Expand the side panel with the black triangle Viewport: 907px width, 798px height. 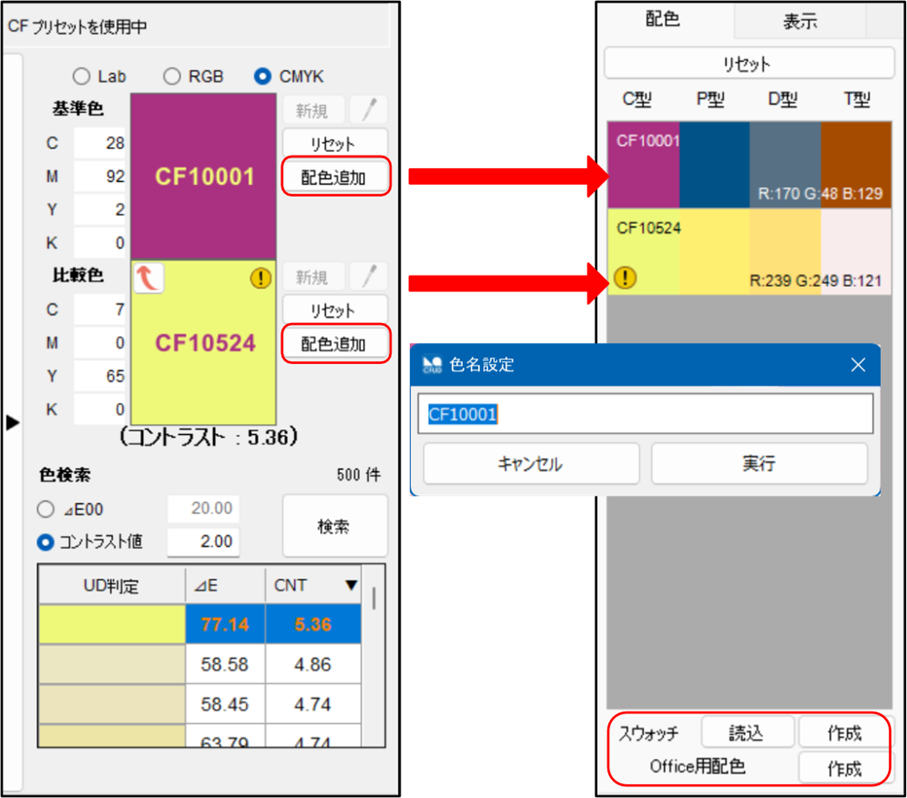(12, 423)
